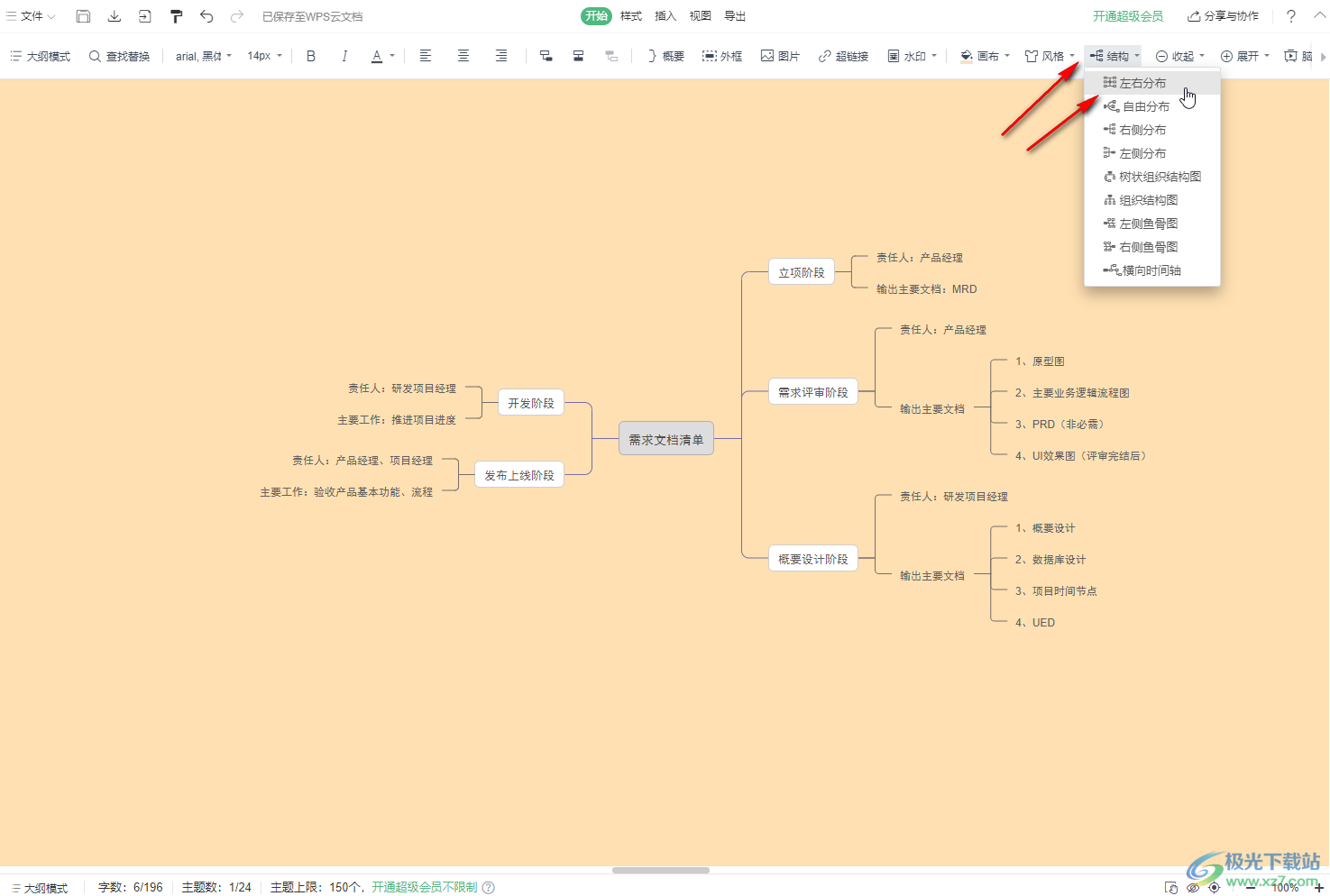Toggle italic formatting
The image size is (1330, 896).
[344, 56]
